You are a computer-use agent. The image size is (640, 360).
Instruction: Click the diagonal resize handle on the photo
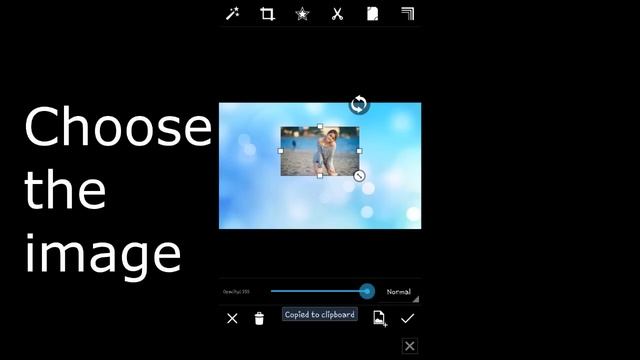click(x=359, y=176)
